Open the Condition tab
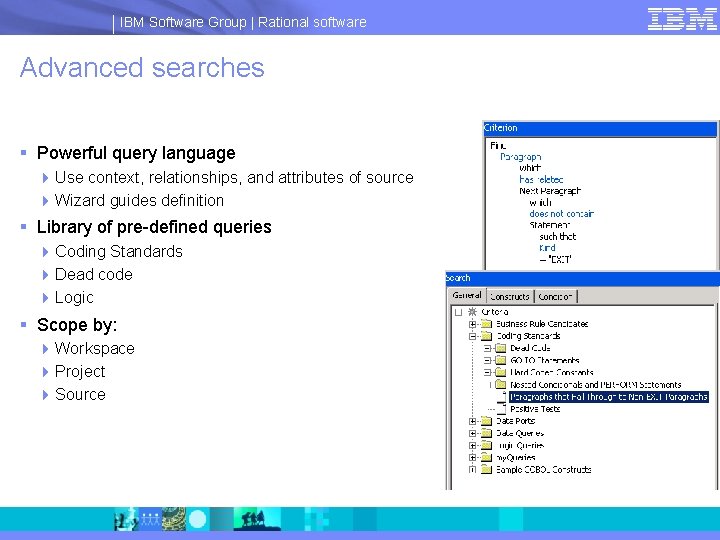 pos(555,297)
